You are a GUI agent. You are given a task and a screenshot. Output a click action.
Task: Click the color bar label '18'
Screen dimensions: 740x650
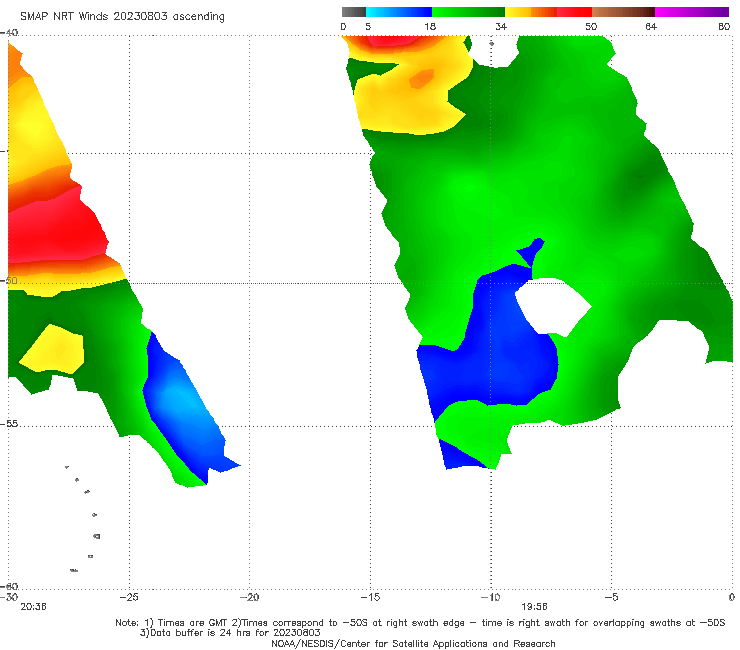point(430,27)
